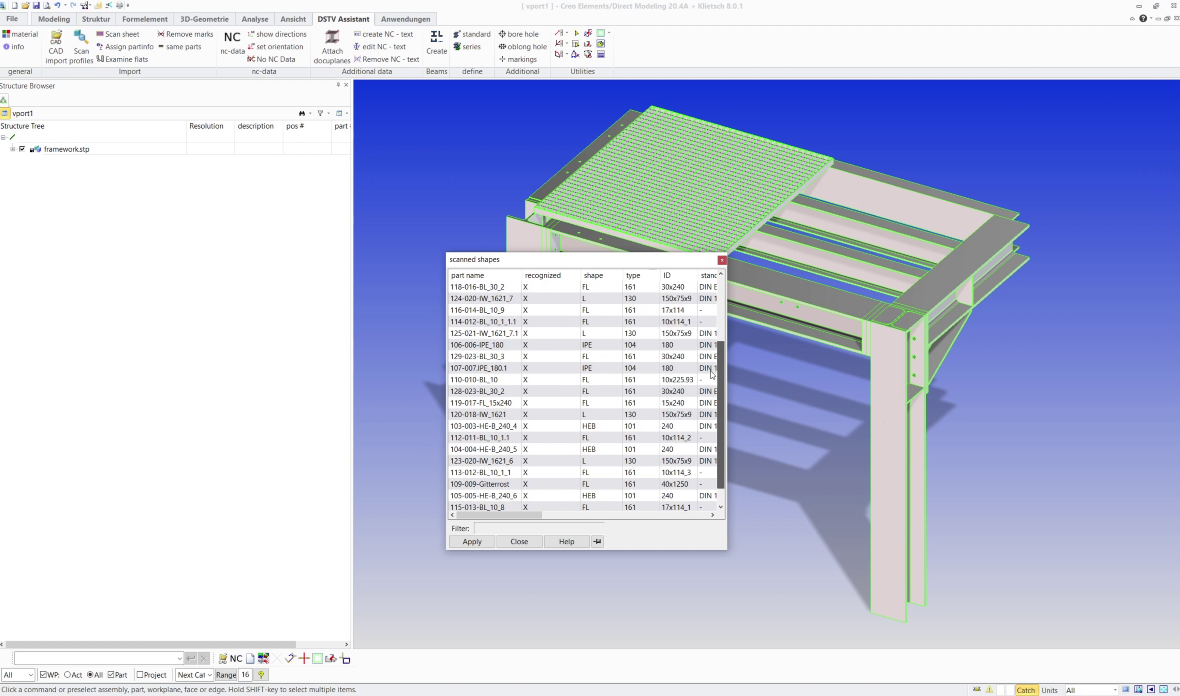The height and width of the screenshot is (696, 1180).
Task: Switch to the Modeling ribbon tab
Action: point(54,19)
